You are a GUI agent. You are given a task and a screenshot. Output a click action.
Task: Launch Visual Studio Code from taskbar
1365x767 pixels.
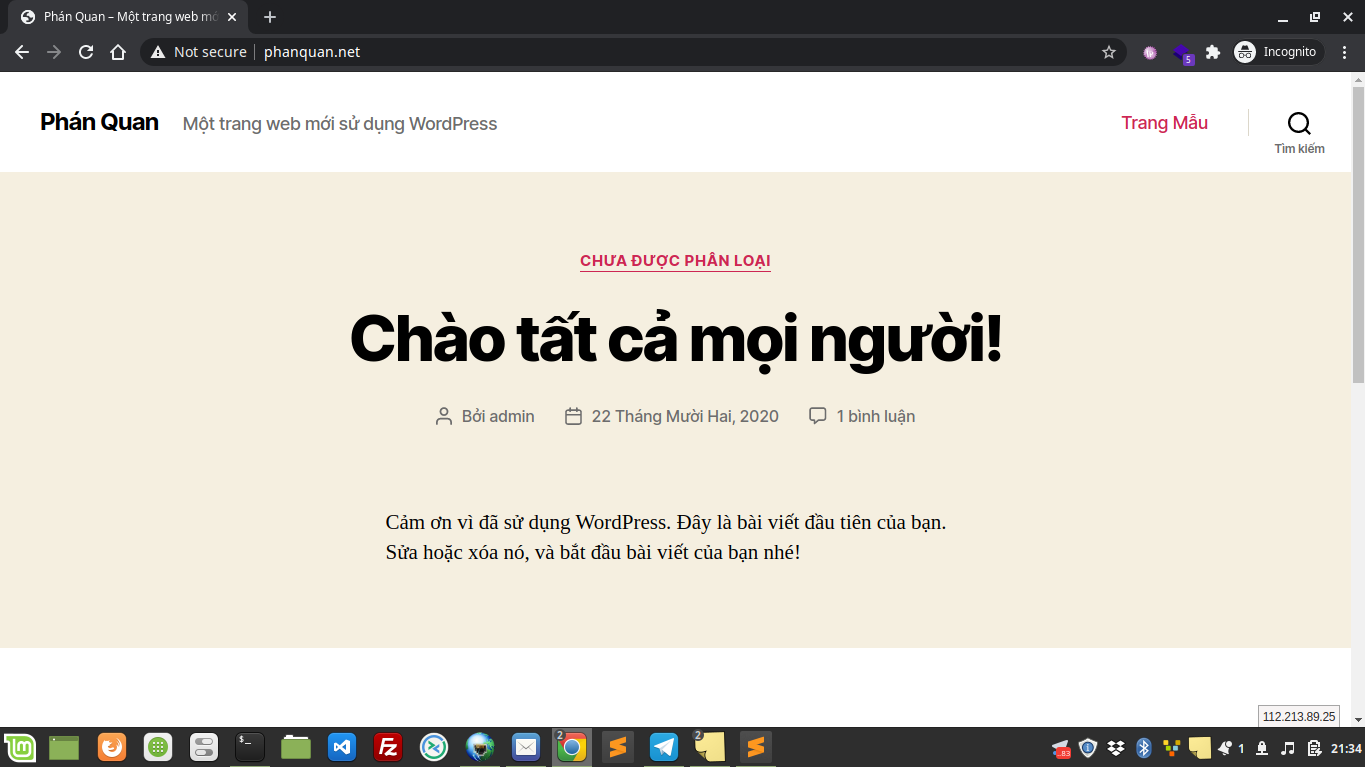click(x=342, y=747)
